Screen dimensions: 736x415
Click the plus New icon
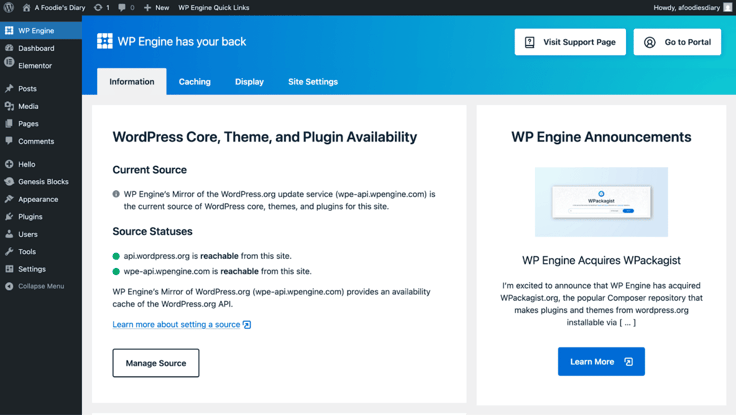[147, 8]
